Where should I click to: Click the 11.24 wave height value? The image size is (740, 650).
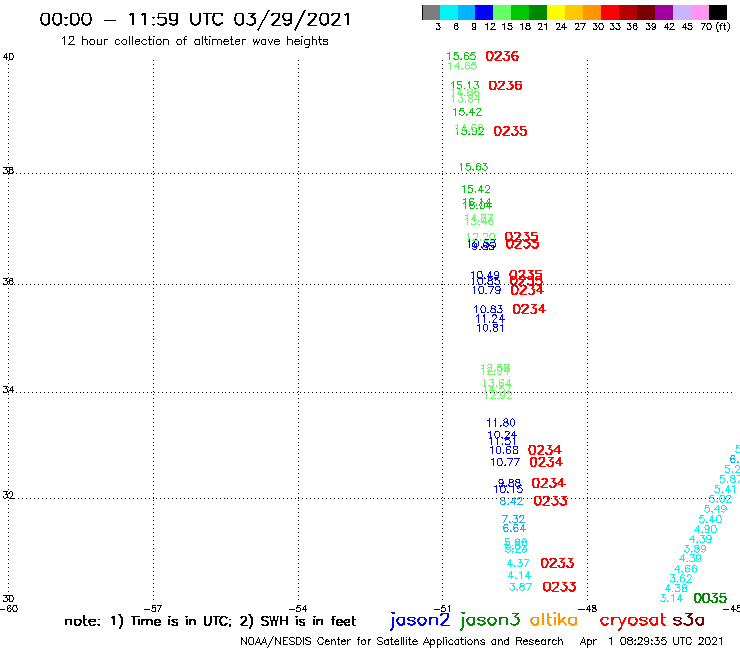[x=490, y=319]
